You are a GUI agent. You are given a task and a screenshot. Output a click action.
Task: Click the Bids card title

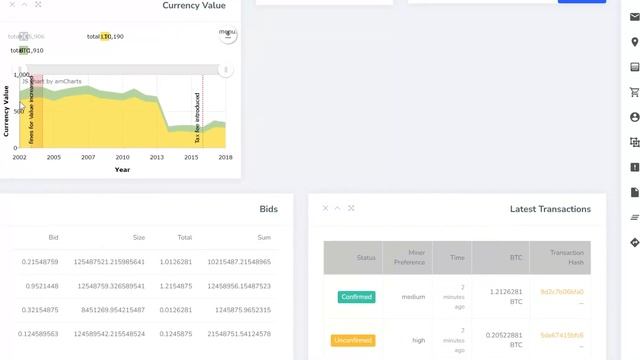point(269,209)
